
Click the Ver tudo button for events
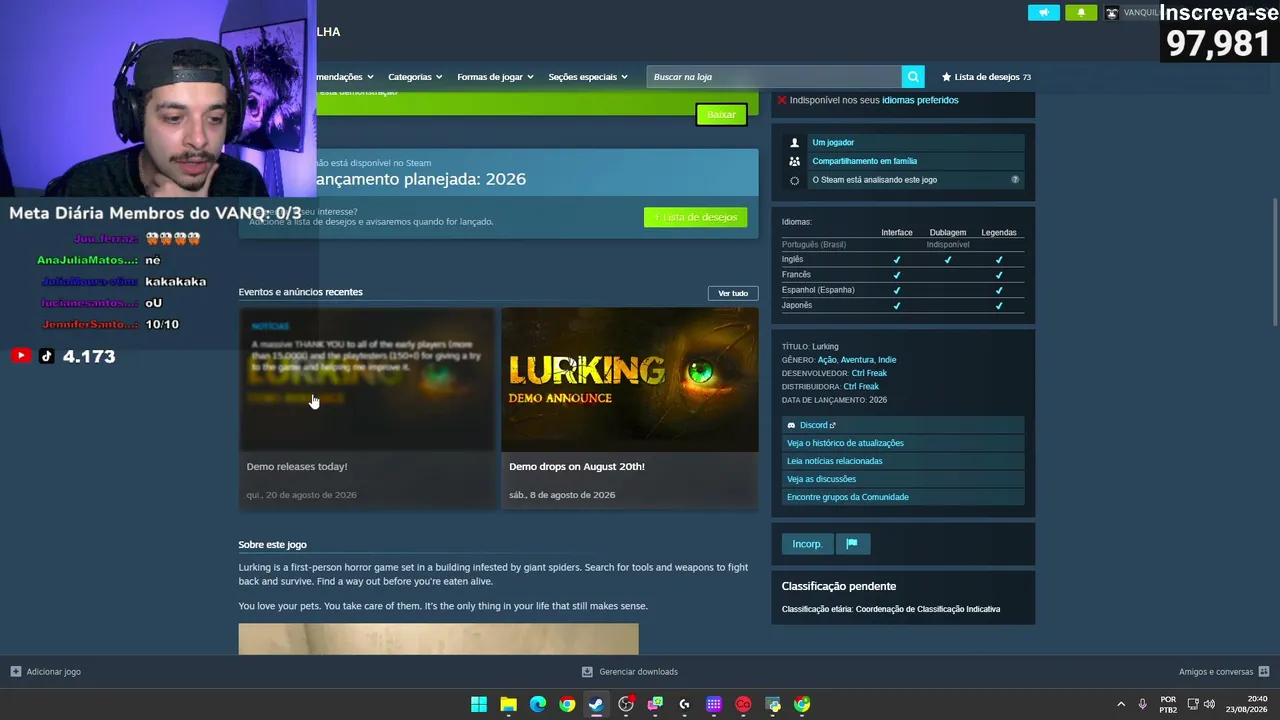pyautogui.click(x=733, y=293)
